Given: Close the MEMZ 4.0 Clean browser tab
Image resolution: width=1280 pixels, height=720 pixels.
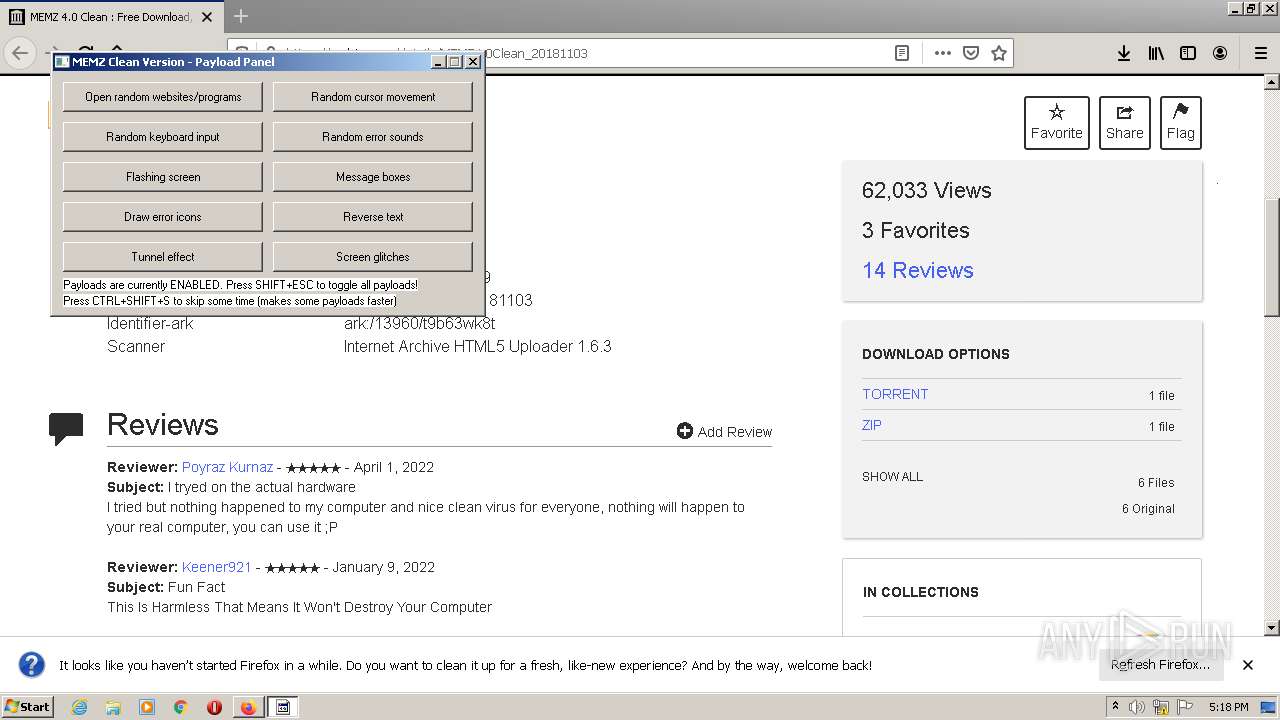Looking at the screenshot, I should tap(208, 17).
